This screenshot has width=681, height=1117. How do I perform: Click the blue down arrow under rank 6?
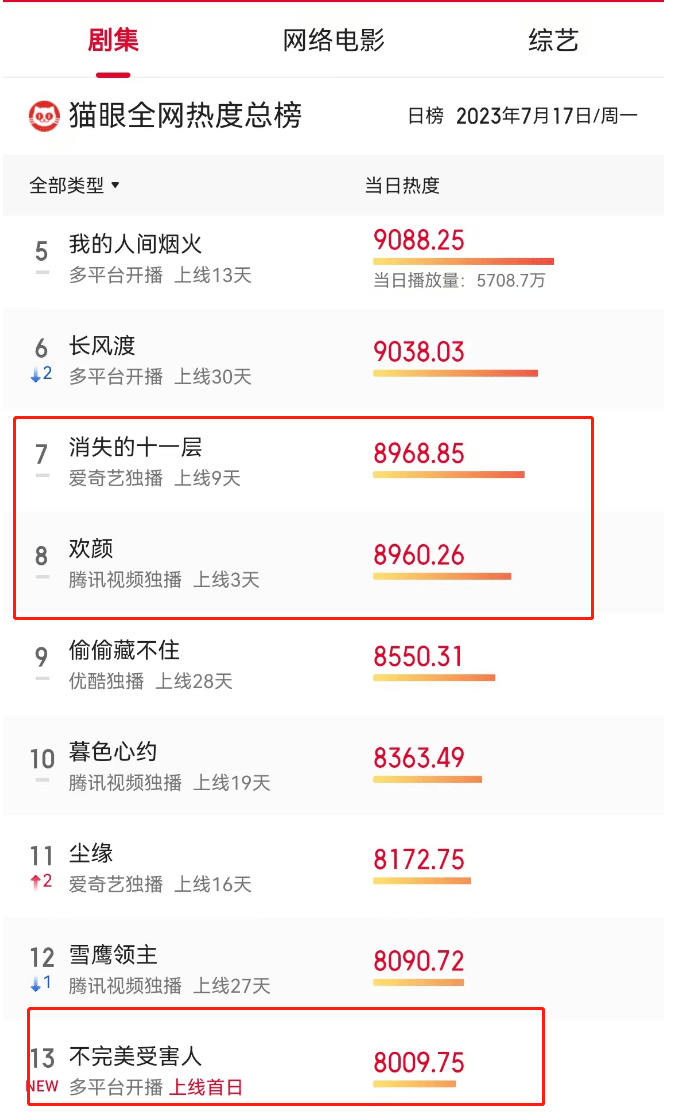pyautogui.click(x=35, y=375)
